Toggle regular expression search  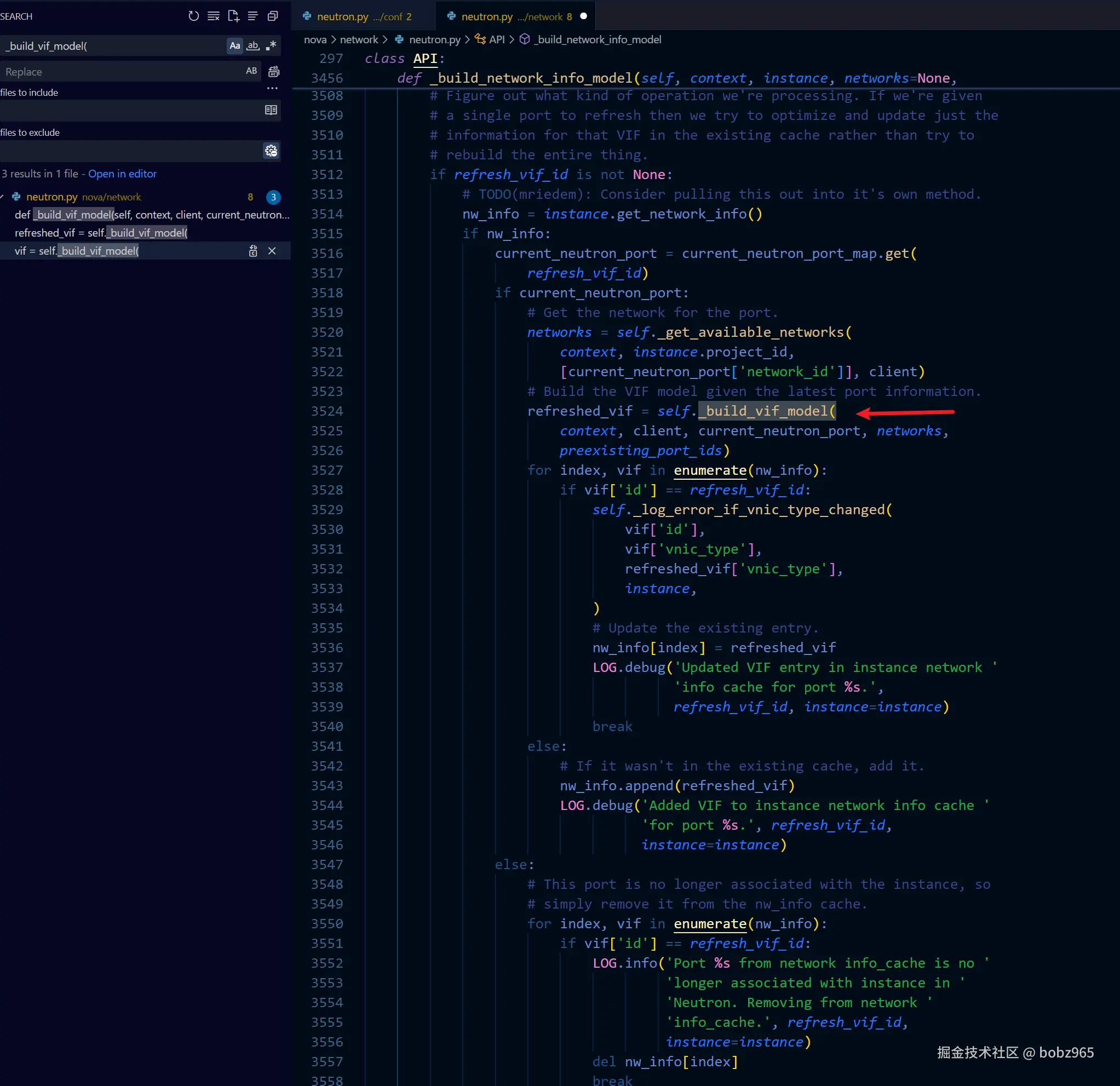coord(271,45)
